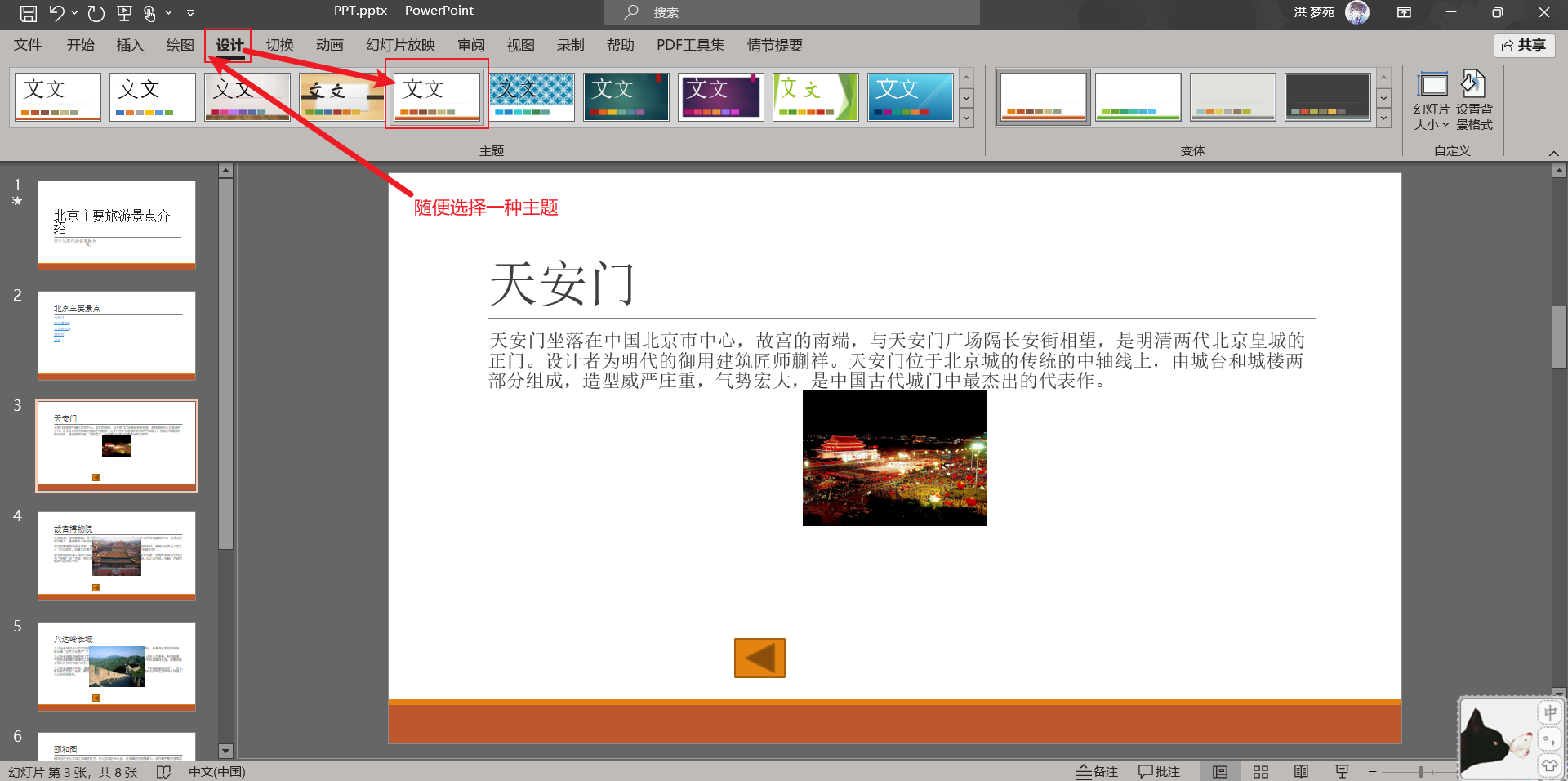This screenshot has width=1568, height=781.
Task: Click the Redo/Repeat icon
Action: coord(96,12)
